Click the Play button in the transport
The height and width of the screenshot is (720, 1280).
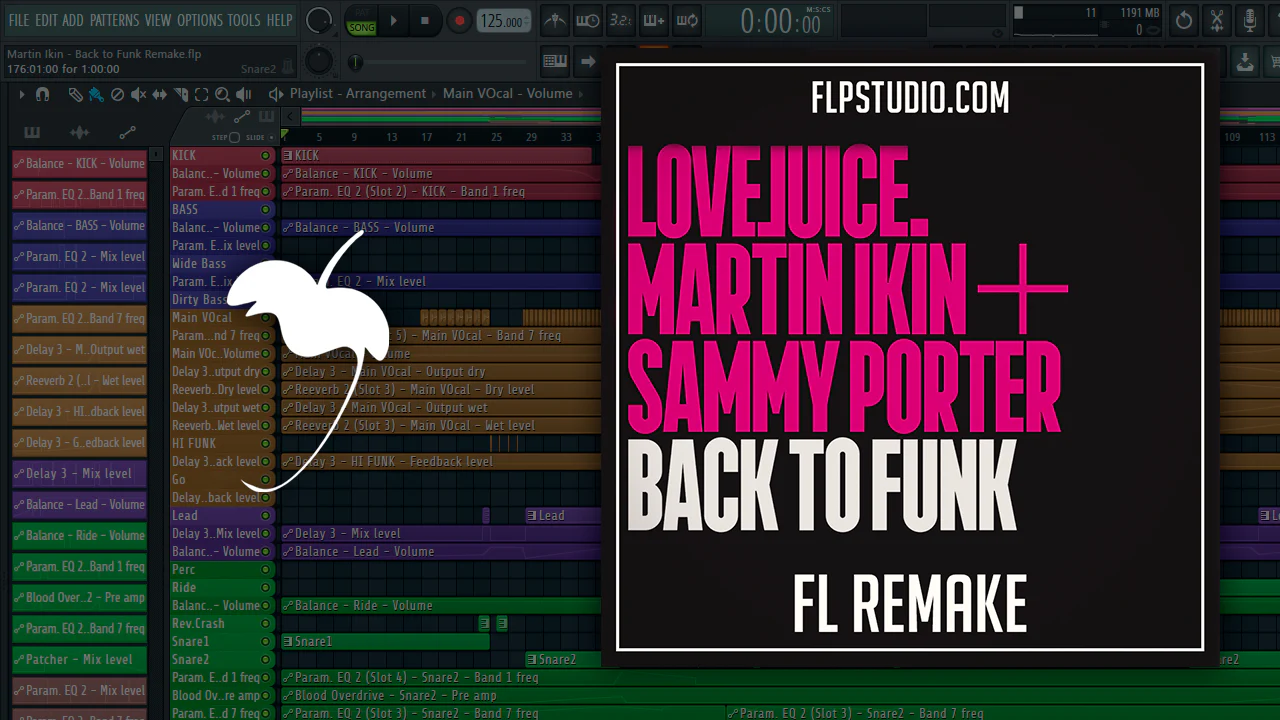(393, 20)
